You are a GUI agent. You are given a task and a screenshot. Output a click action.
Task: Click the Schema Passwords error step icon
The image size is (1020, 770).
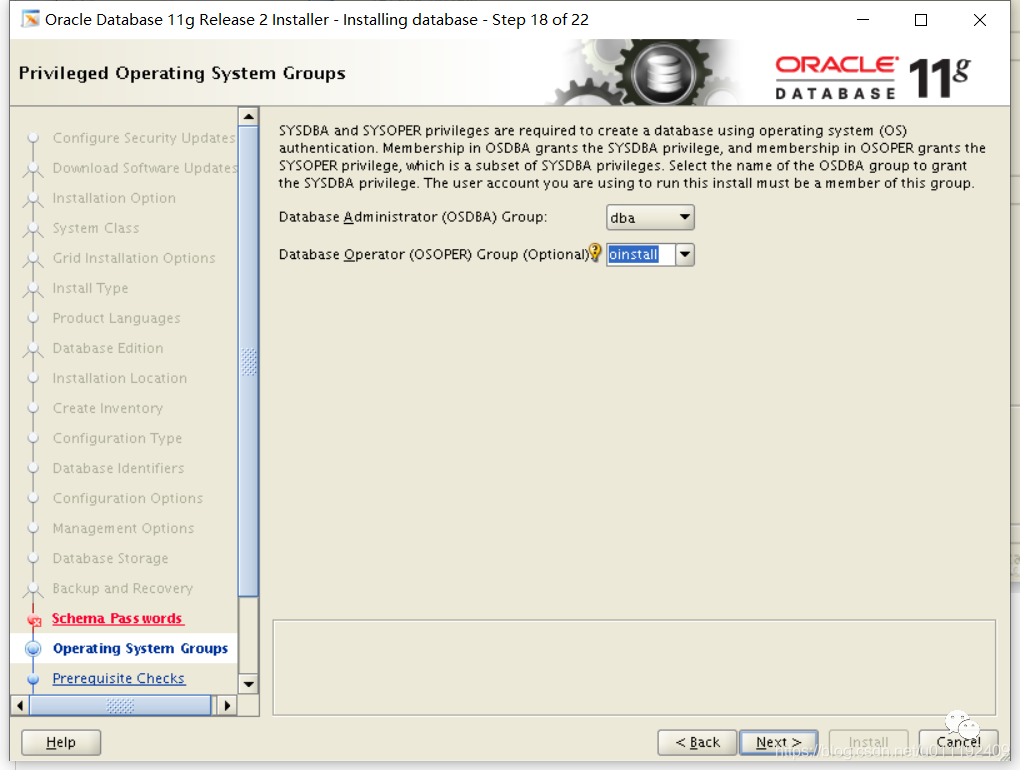34,620
